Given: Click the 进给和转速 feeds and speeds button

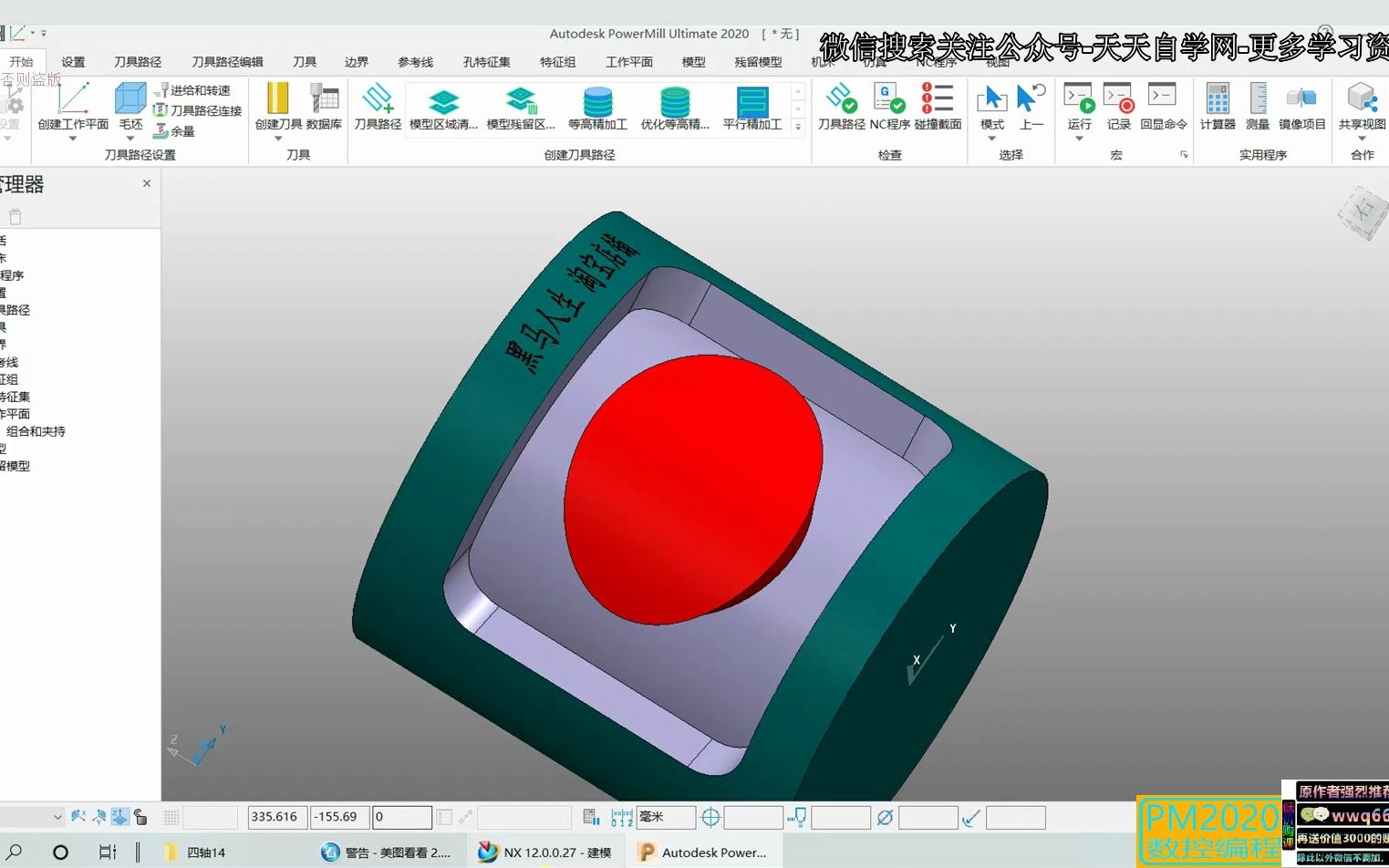Looking at the screenshot, I should coord(192,90).
